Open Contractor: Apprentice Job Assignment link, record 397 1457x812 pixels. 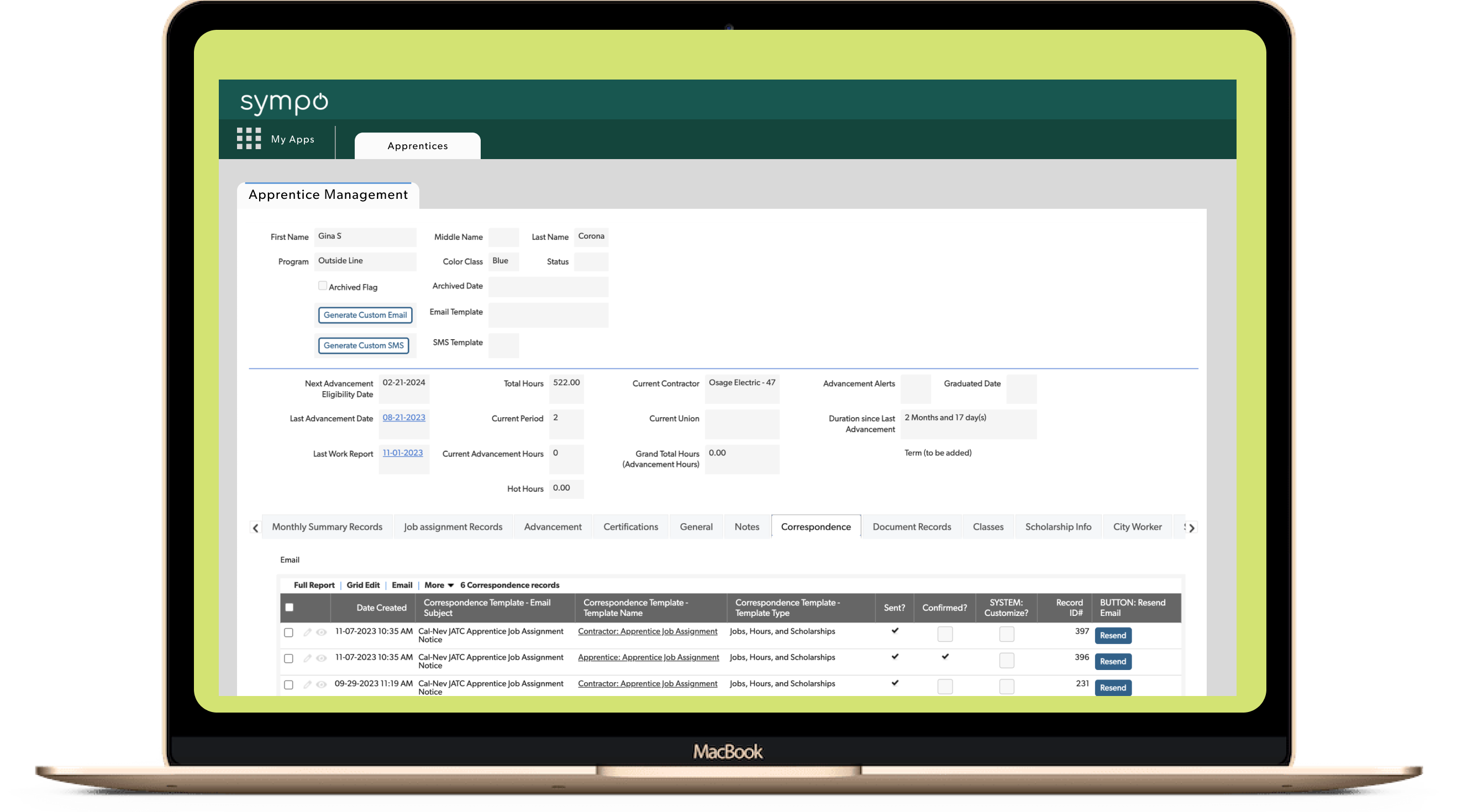(648, 631)
